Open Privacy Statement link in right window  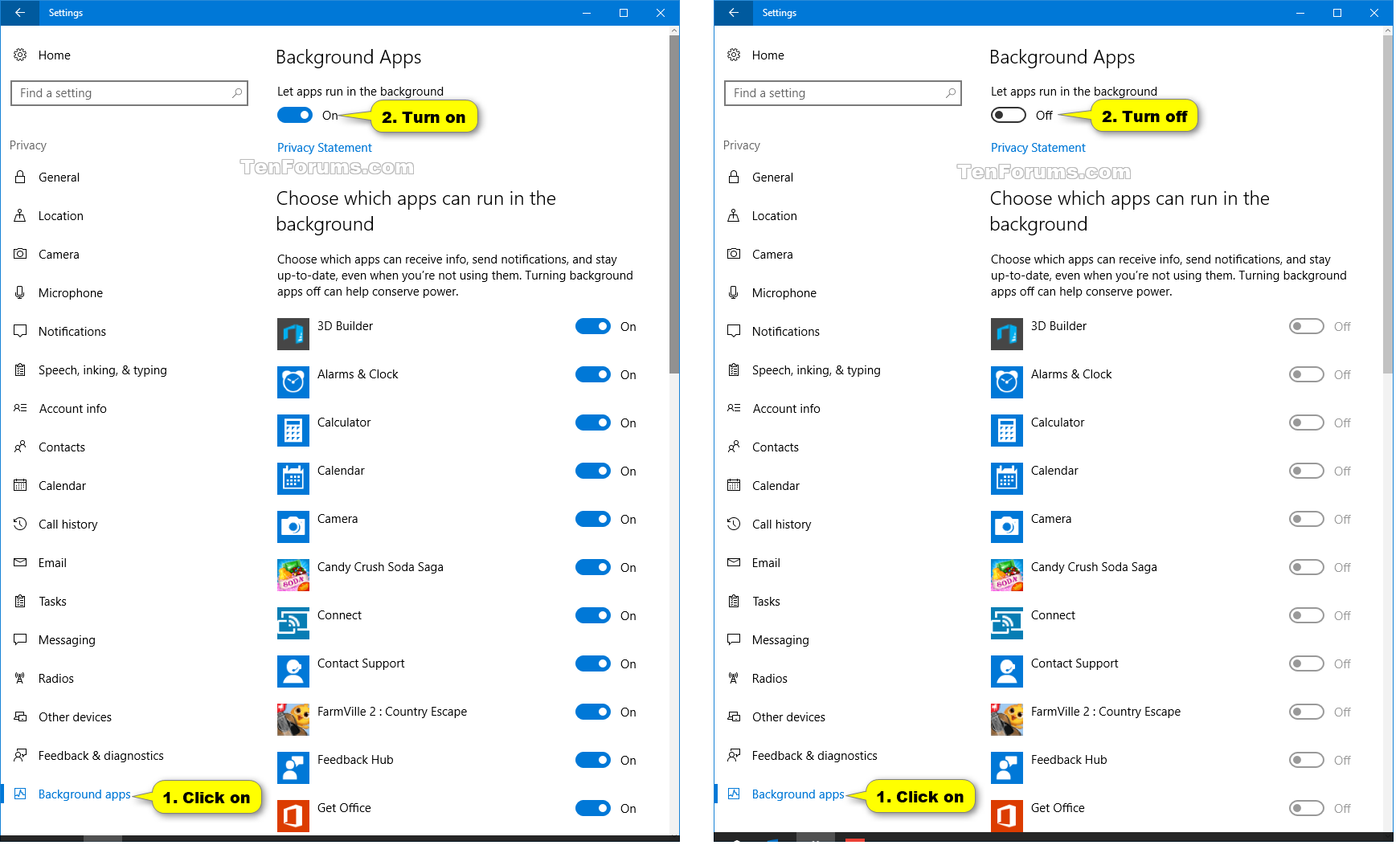point(1038,148)
